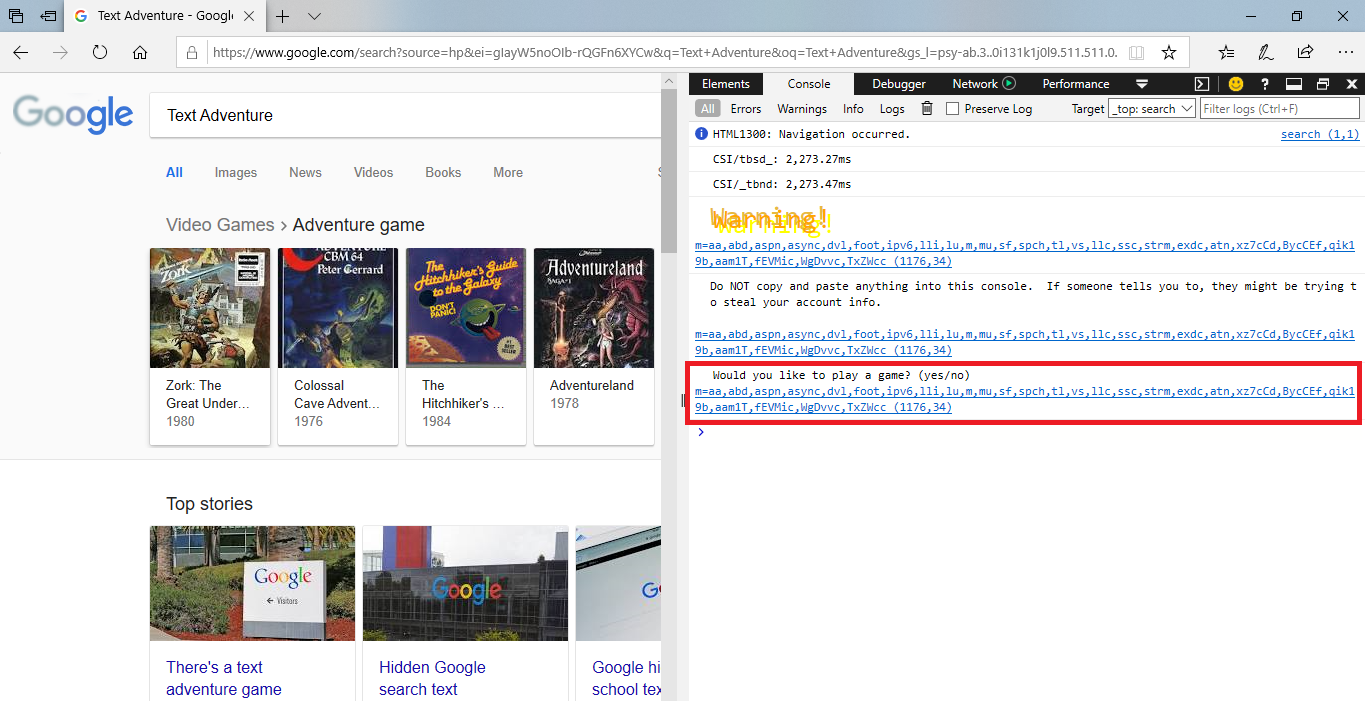
Task: Enable the Preserve Log checkbox
Action: tap(953, 109)
